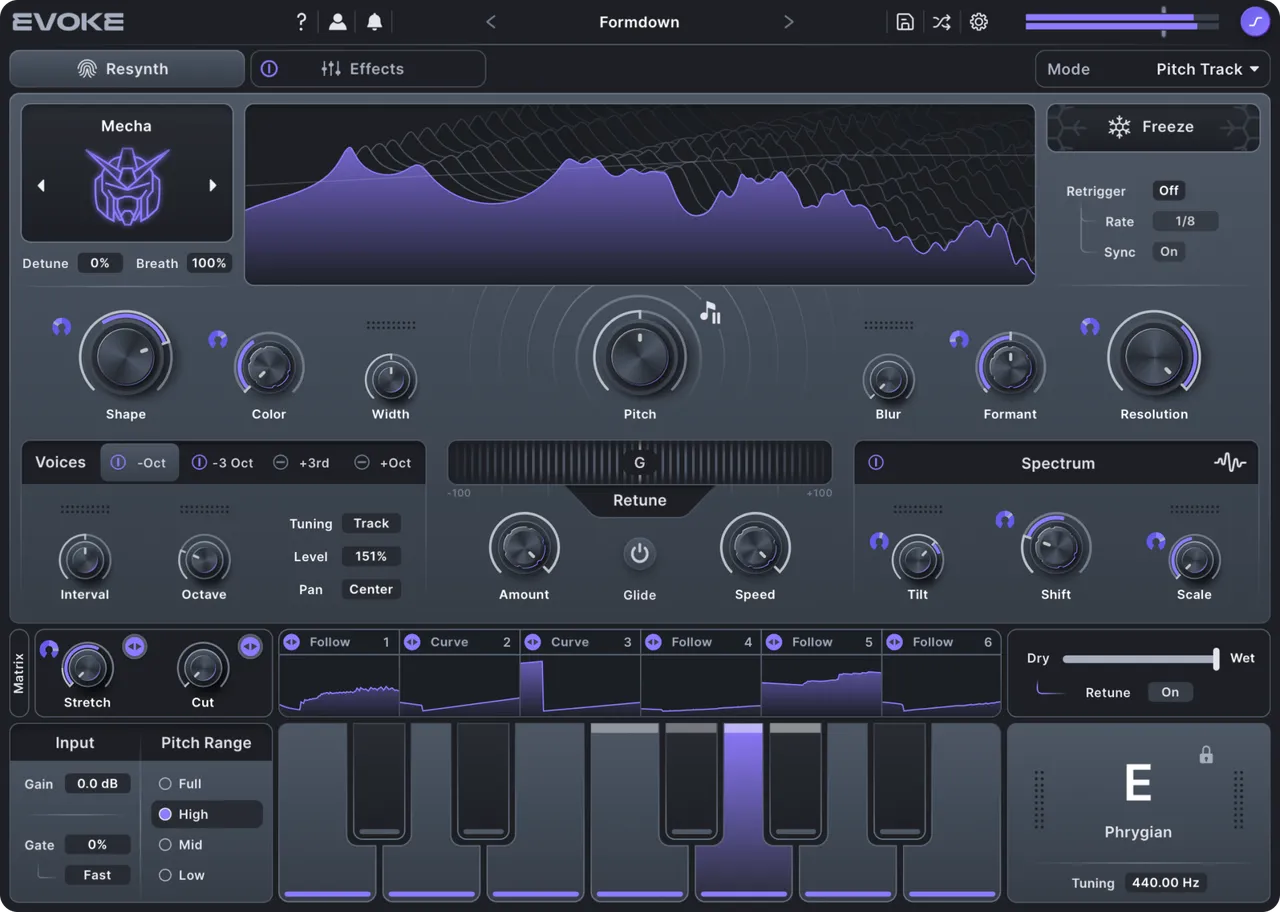
Task: Select the -3 Oct voice tab
Action: pos(222,462)
